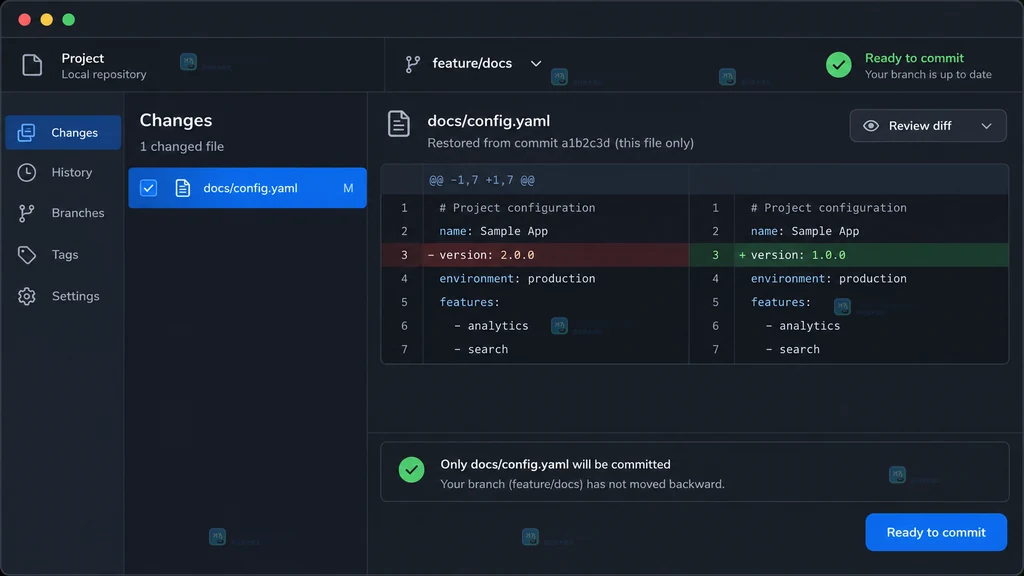The height and width of the screenshot is (576, 1024).
Task: Open the Settings section
Action: (x=63, y=296)
